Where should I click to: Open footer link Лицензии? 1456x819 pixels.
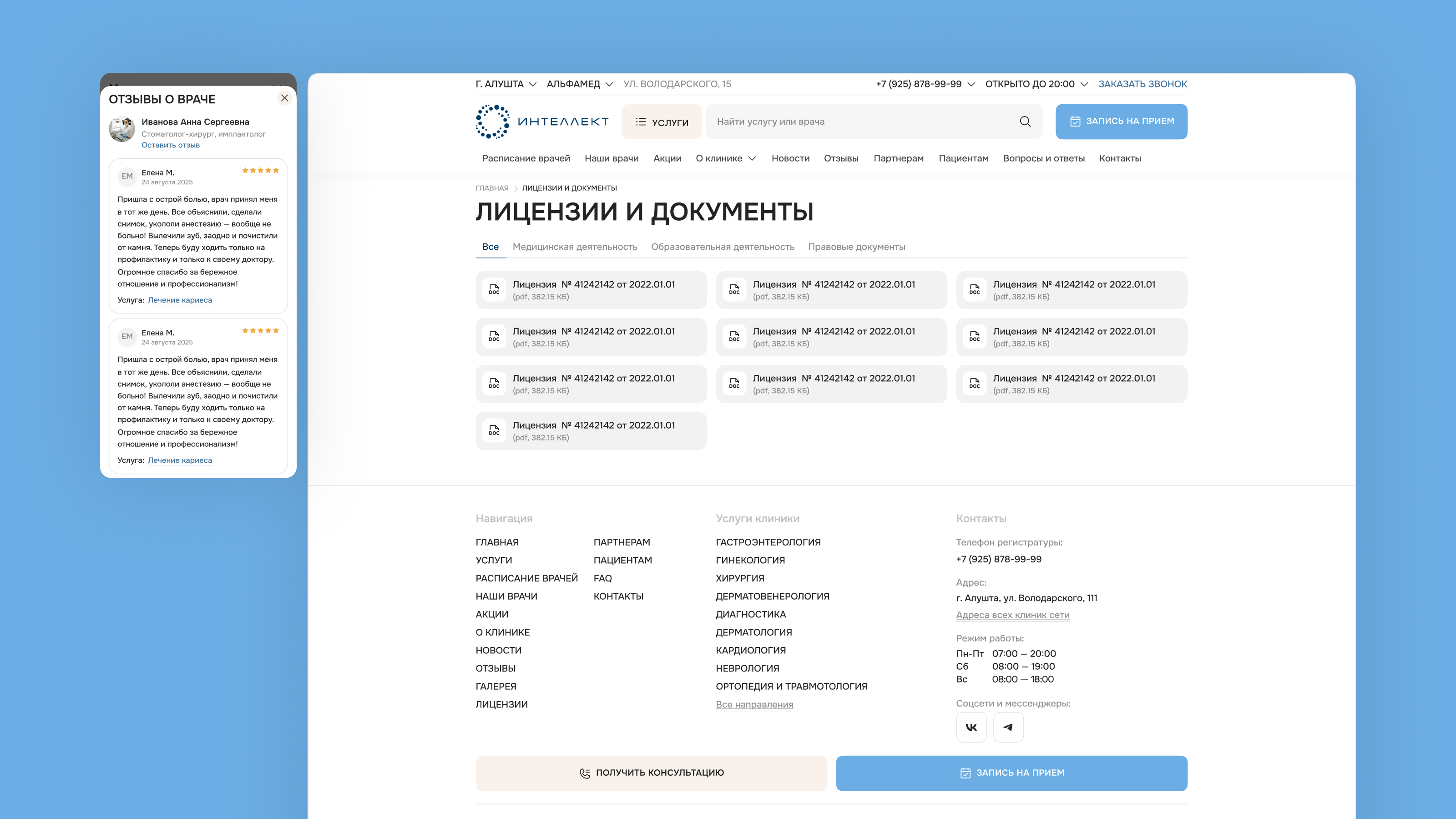pos(501,705)
